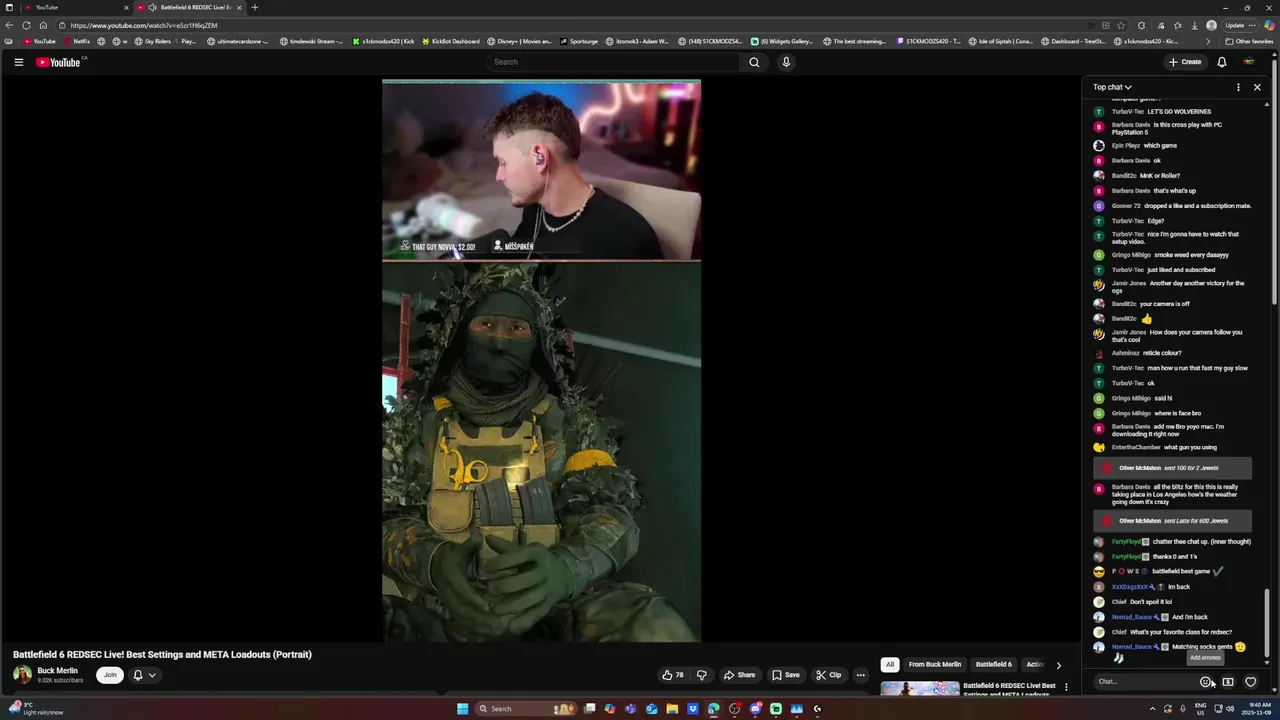The image size is (1280, 720).
Task: Open the Other favorites folder
Action: (x=1249, y=41)
